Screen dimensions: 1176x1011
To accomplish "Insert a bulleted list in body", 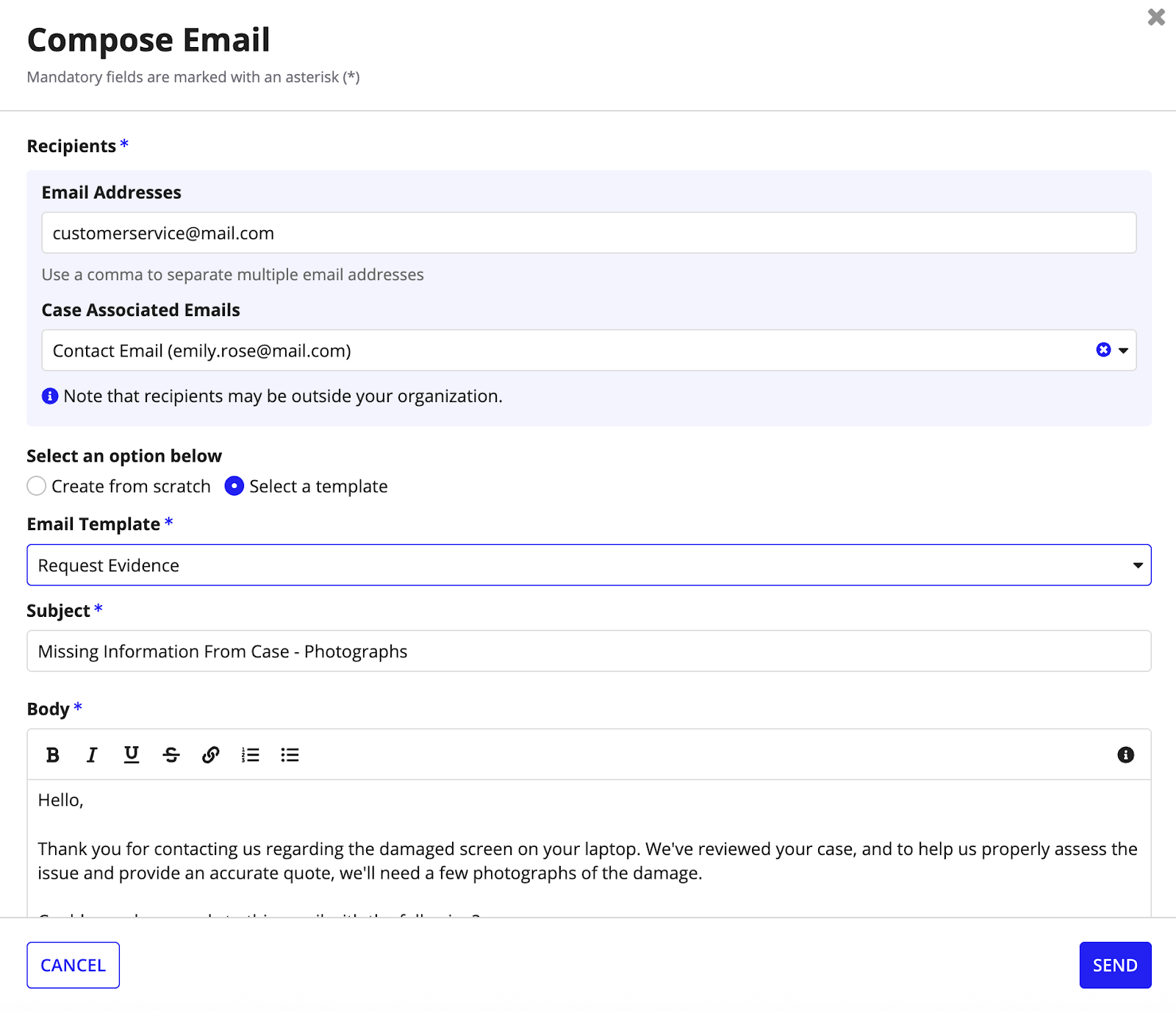I will click(x=290, y=754).
